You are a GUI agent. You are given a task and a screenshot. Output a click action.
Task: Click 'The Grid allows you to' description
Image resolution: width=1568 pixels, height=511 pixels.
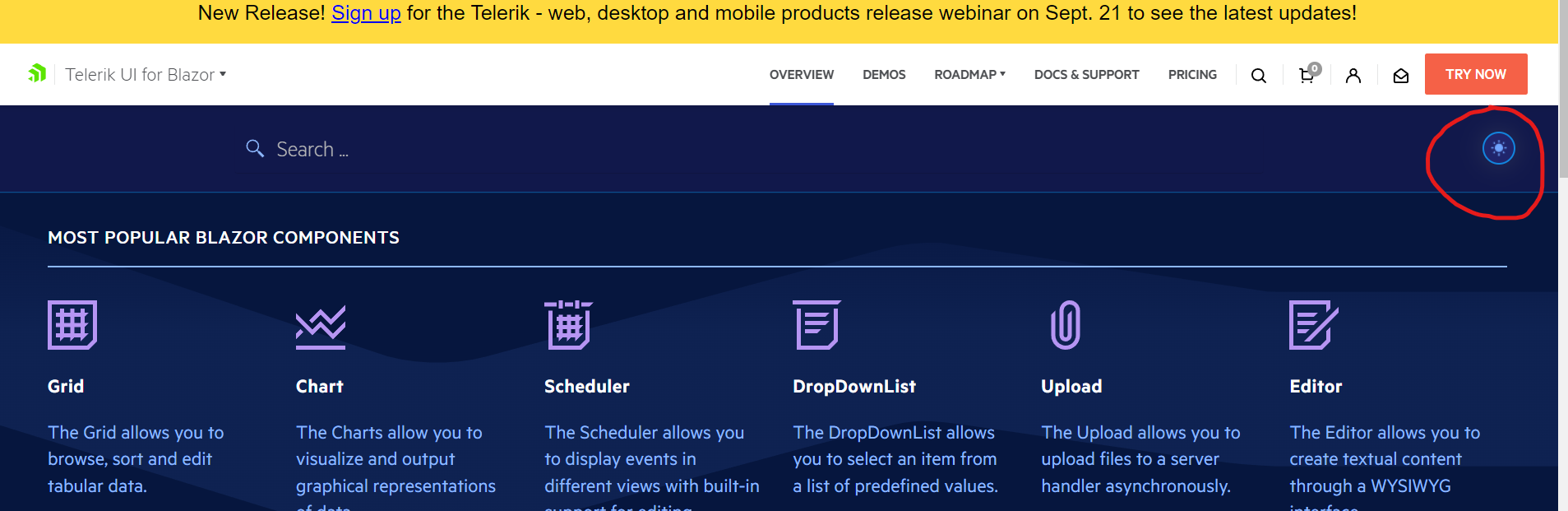[136, 459]
